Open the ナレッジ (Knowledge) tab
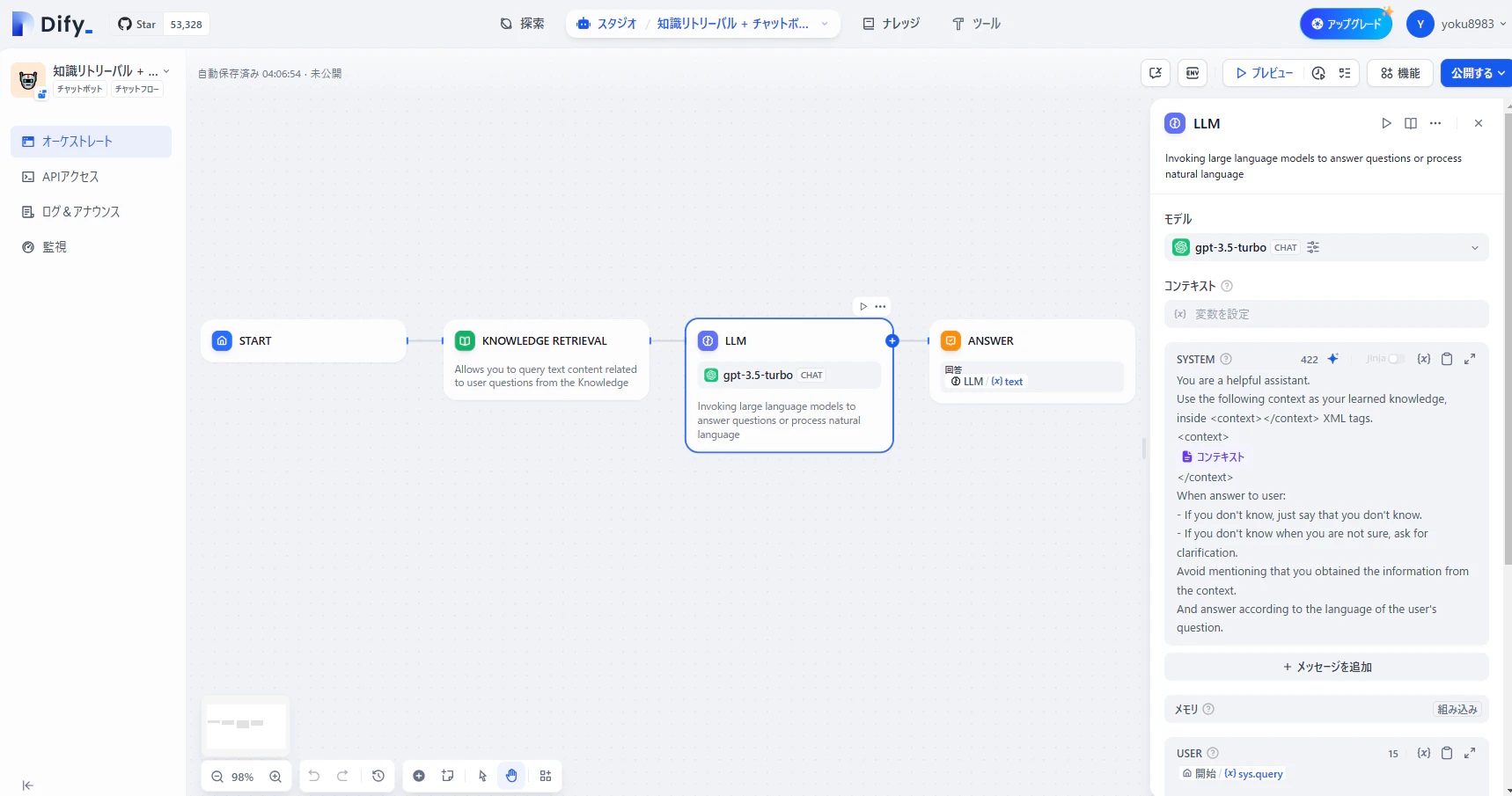 [891, 24]
